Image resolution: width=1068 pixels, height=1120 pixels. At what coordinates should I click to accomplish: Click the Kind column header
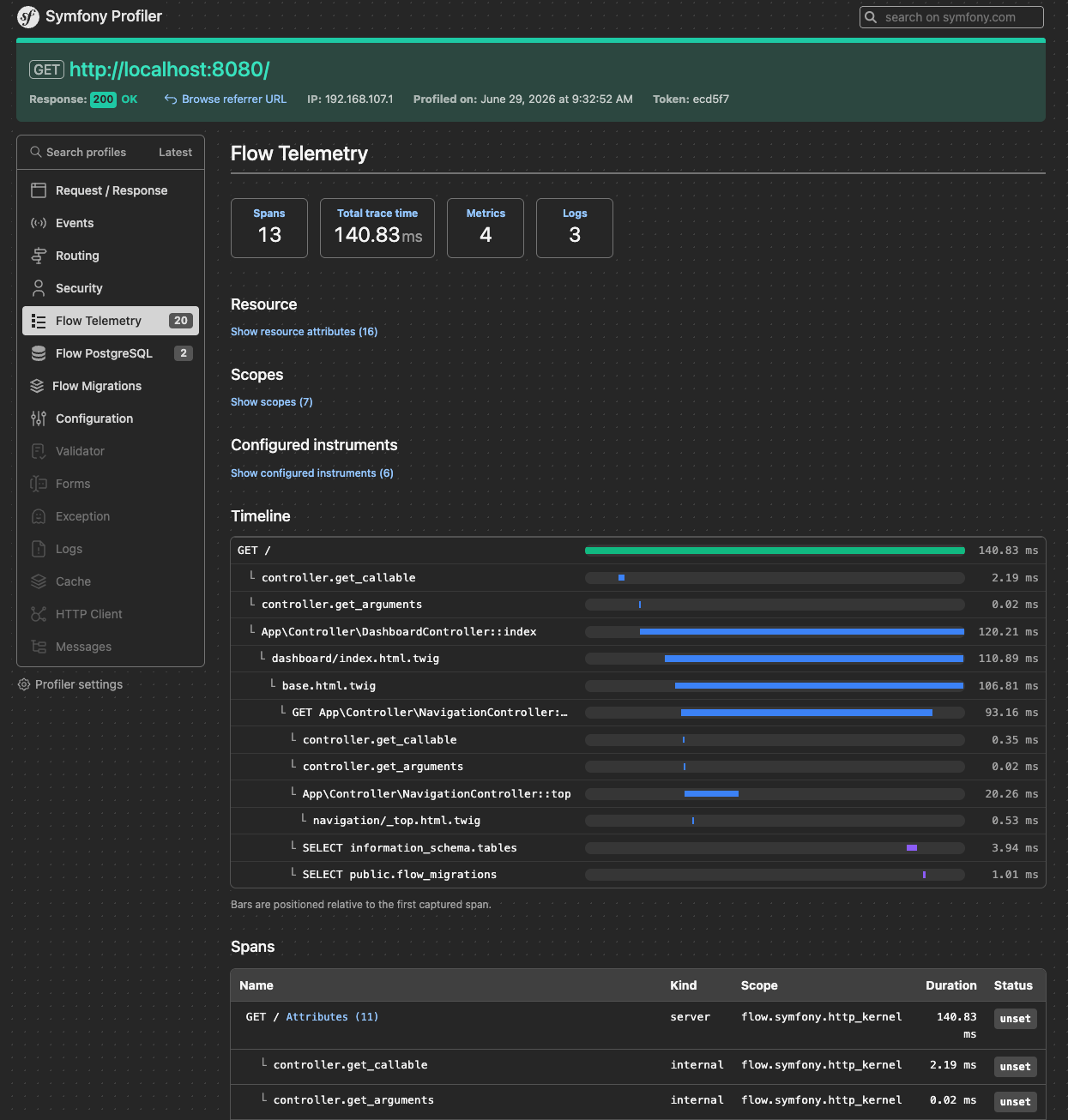tap(684, 985)
